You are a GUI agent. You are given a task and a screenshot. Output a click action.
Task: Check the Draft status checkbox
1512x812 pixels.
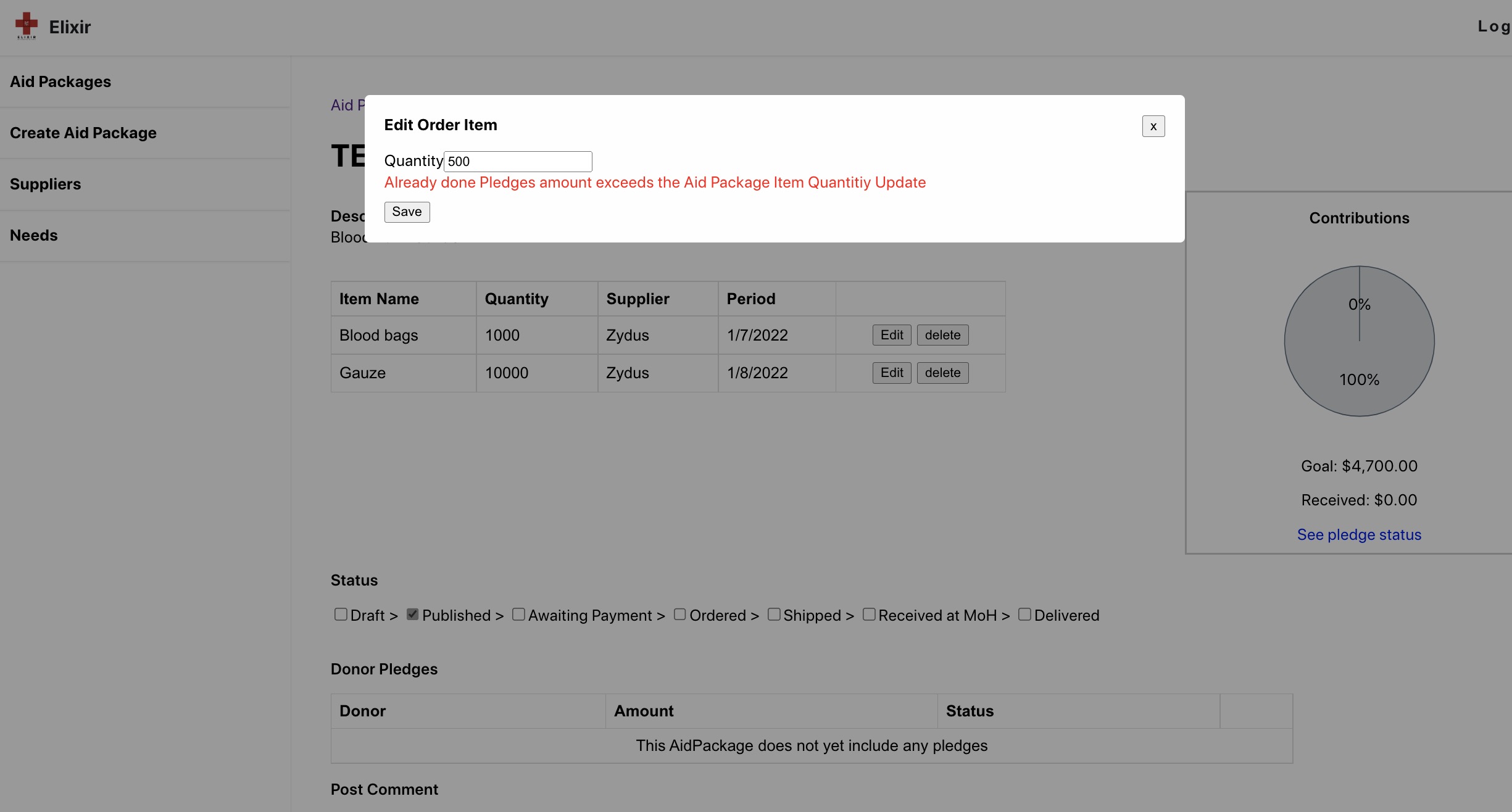click(x=341, y=615)
